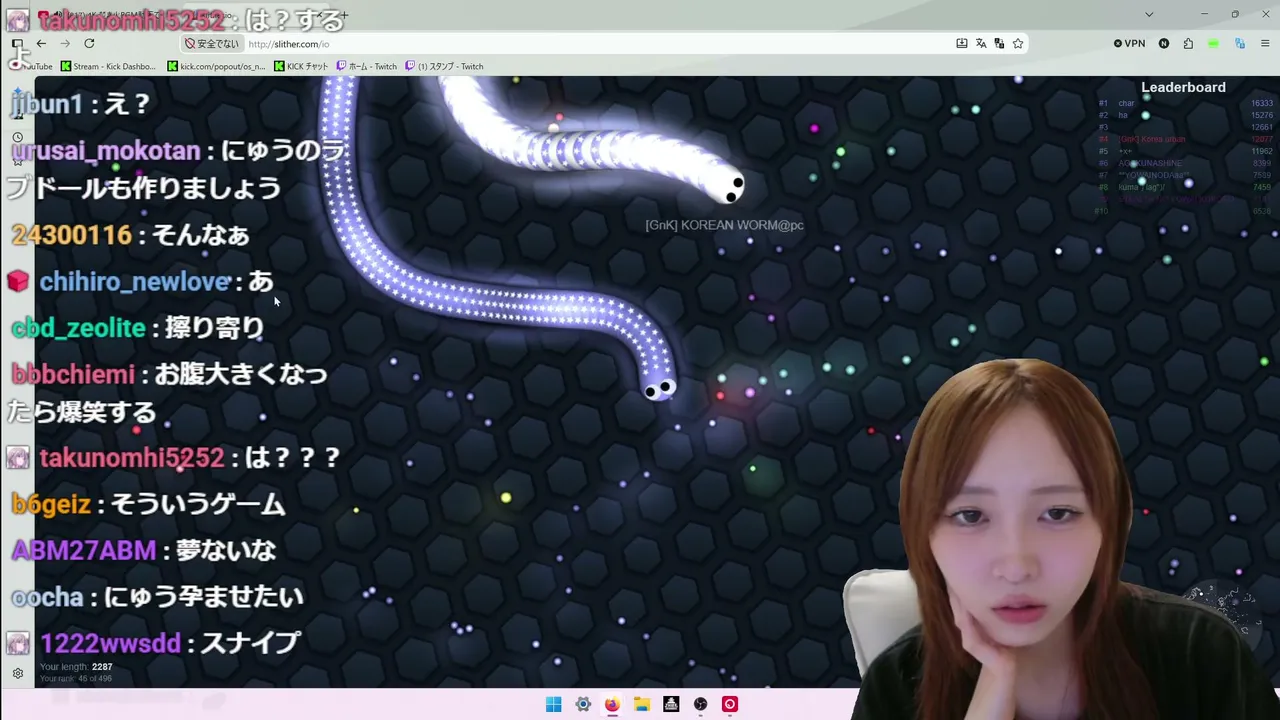This screenshot has height=720, width=1280.
Task: Open the browser hamburger menu
Action: (x=1266, y=43)
